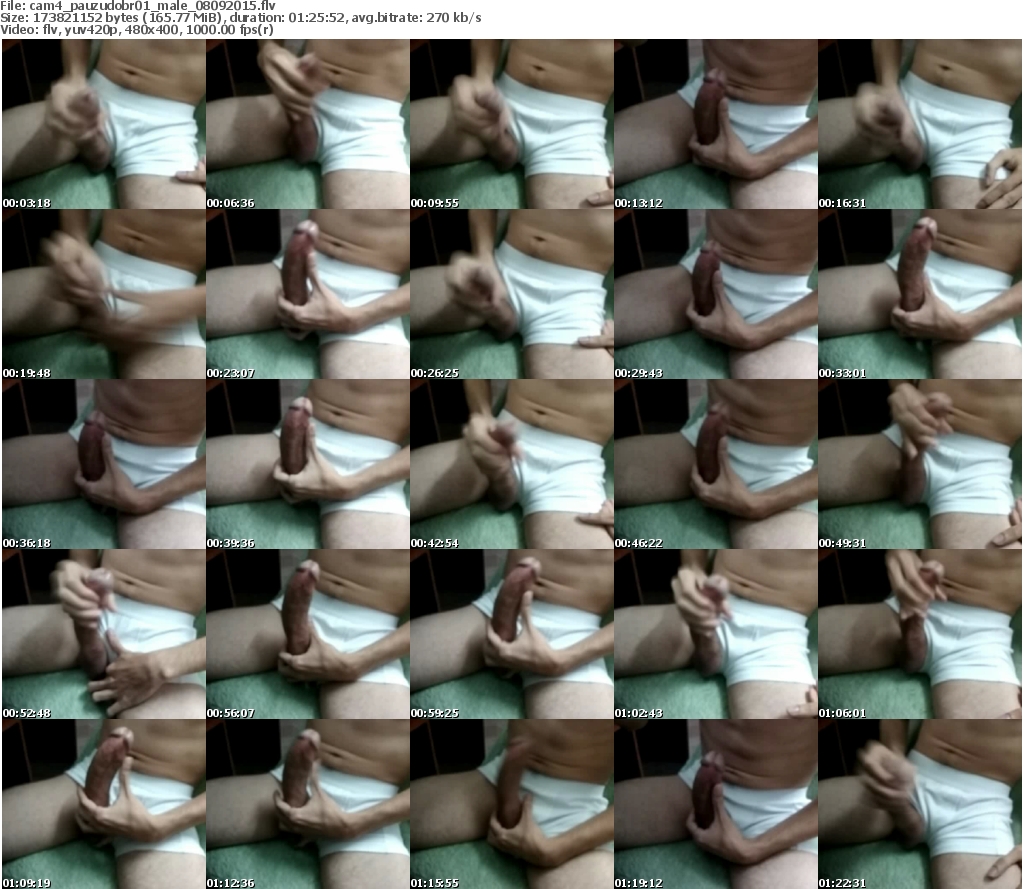View the frame stamped 01:12:36
The height and width of the screenshot is (889, 1024).
(308, 803)
